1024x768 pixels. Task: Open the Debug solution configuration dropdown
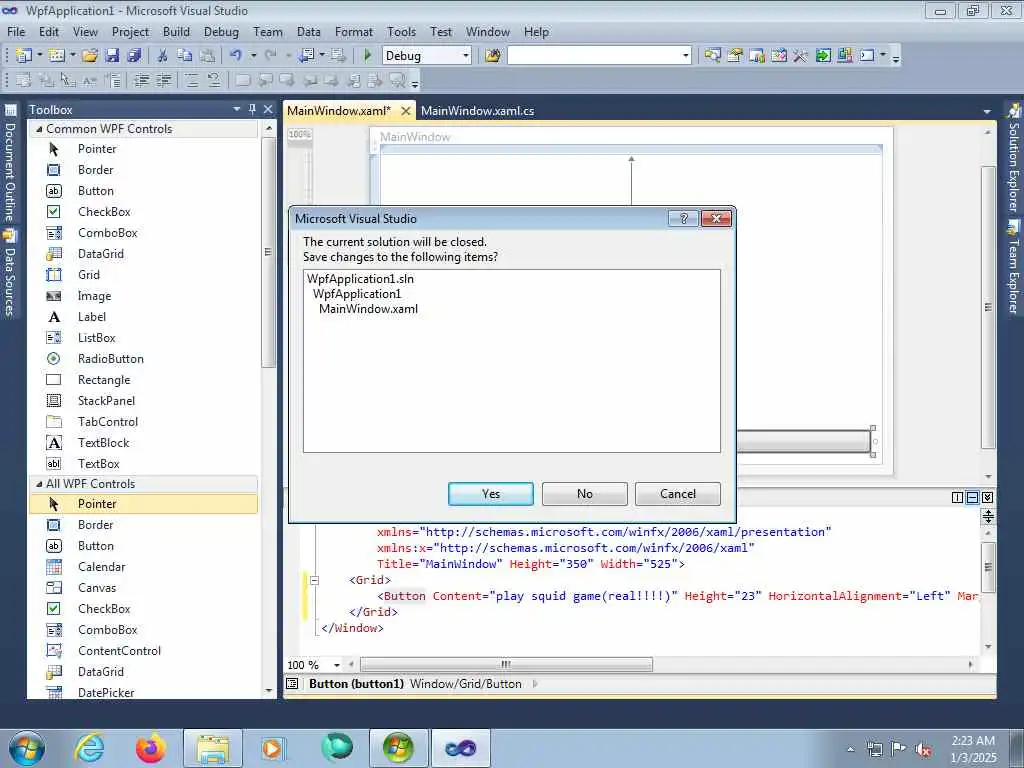point(466,56)
